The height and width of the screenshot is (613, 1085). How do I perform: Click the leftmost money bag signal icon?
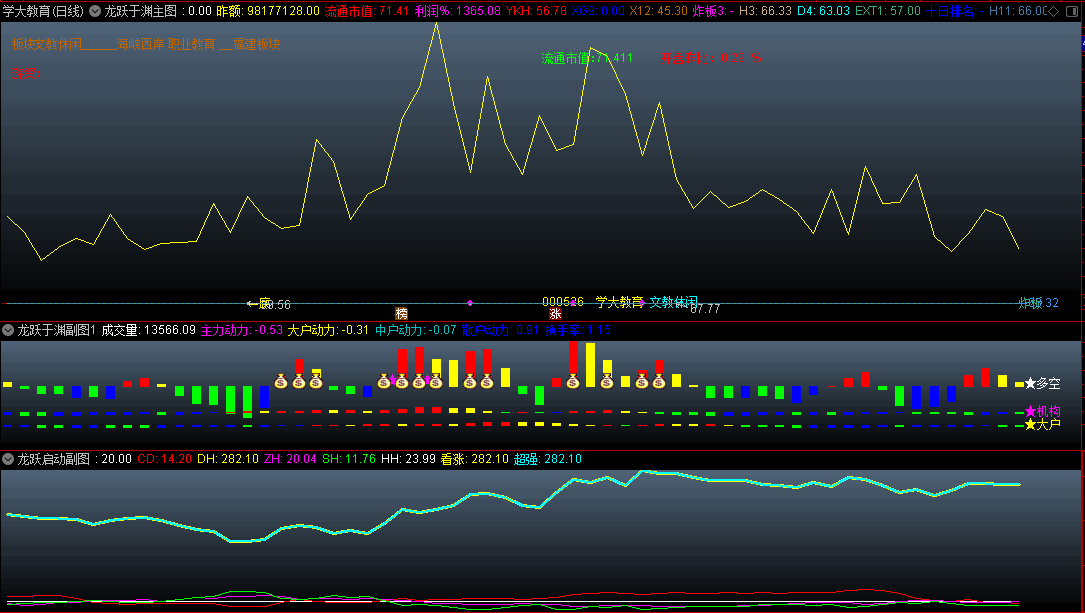click(x=281, y=381)
